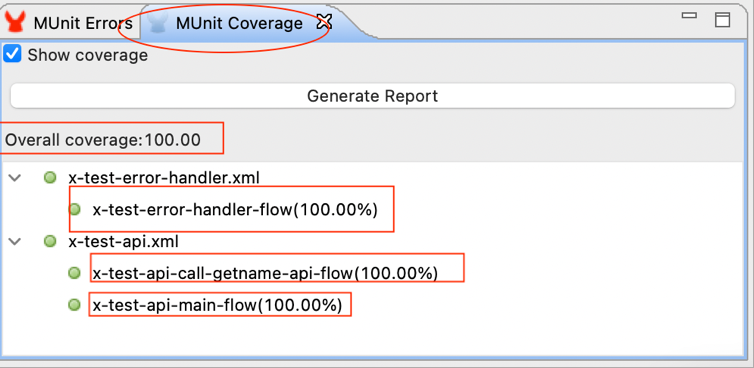Select x-test-api-call-getname-api-flow(100.00%) item

coord(265,273)
